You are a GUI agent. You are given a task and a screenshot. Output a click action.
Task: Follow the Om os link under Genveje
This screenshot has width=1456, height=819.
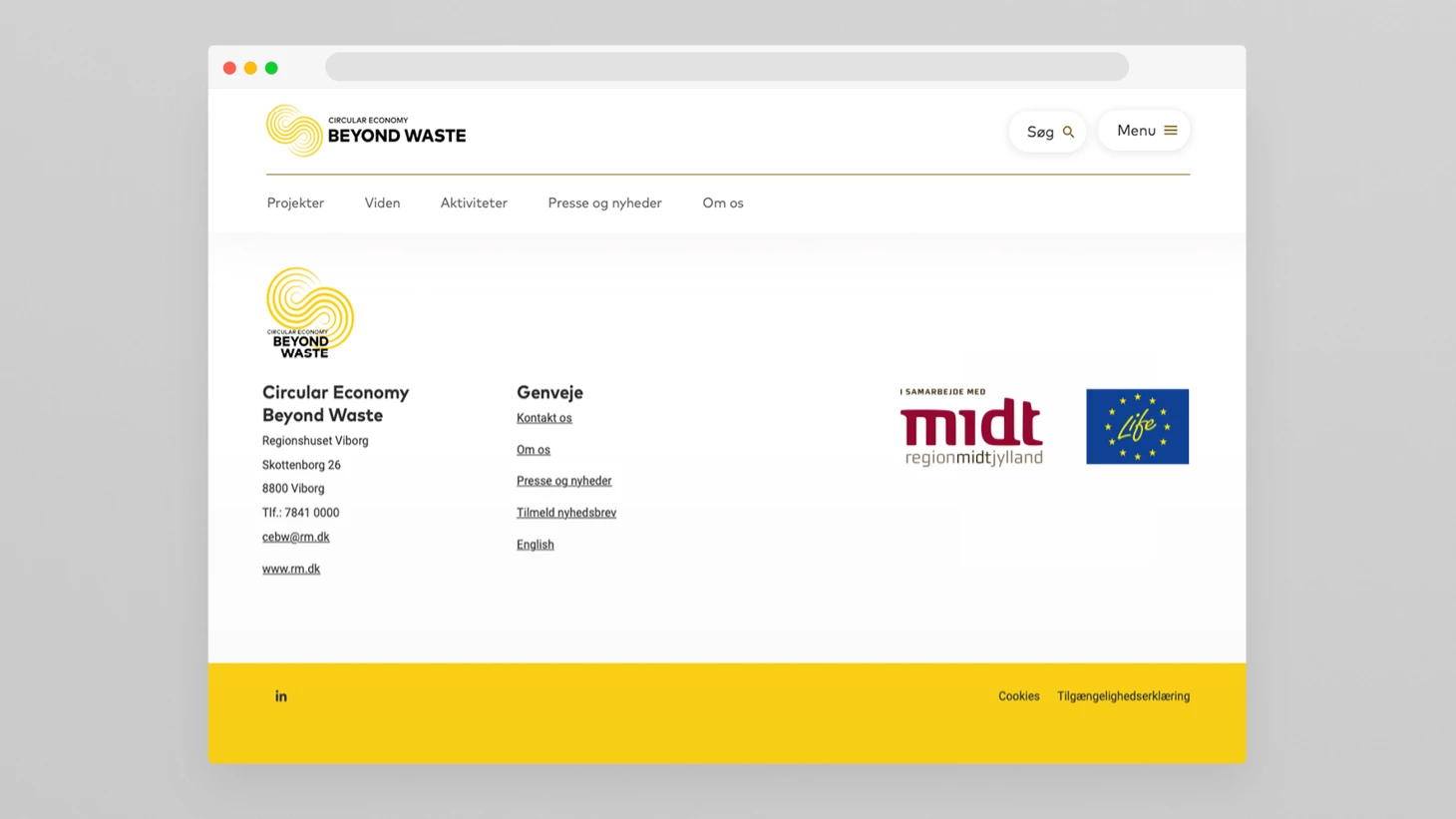tap(534, 450)
